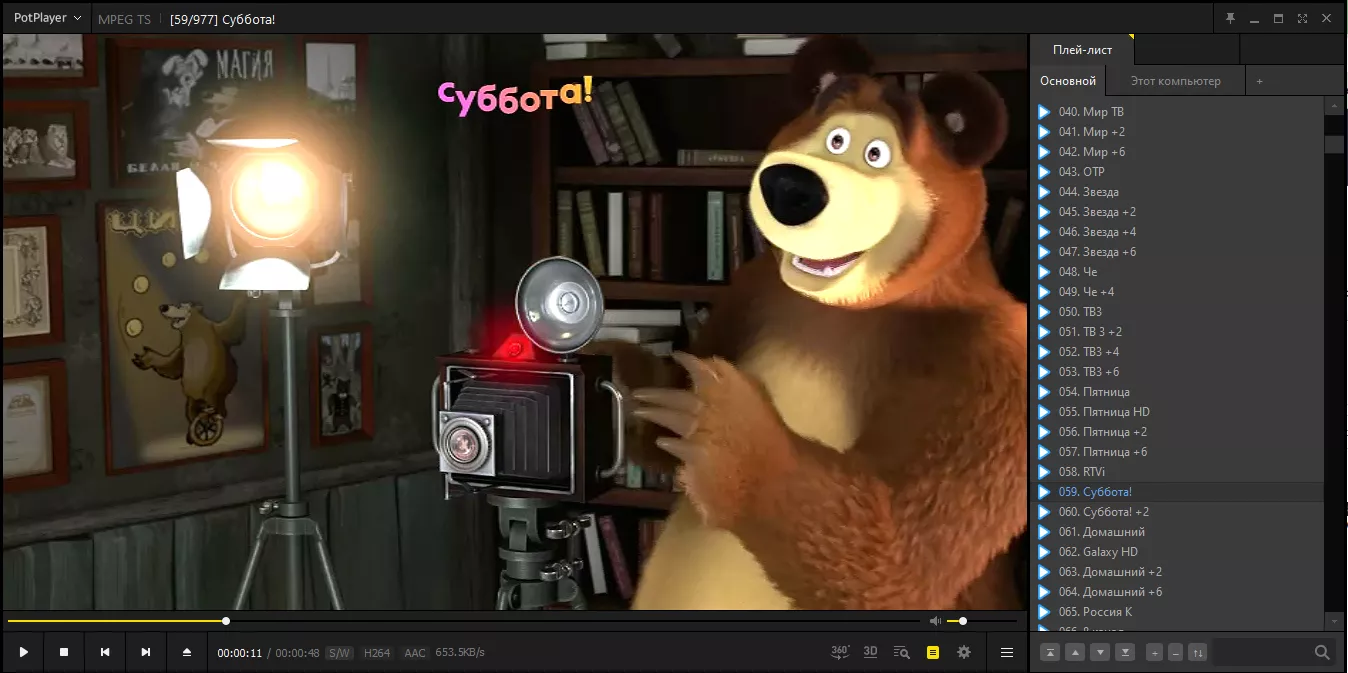
Task: Mute audio with the speaker icon
Action: coord(935,621)
